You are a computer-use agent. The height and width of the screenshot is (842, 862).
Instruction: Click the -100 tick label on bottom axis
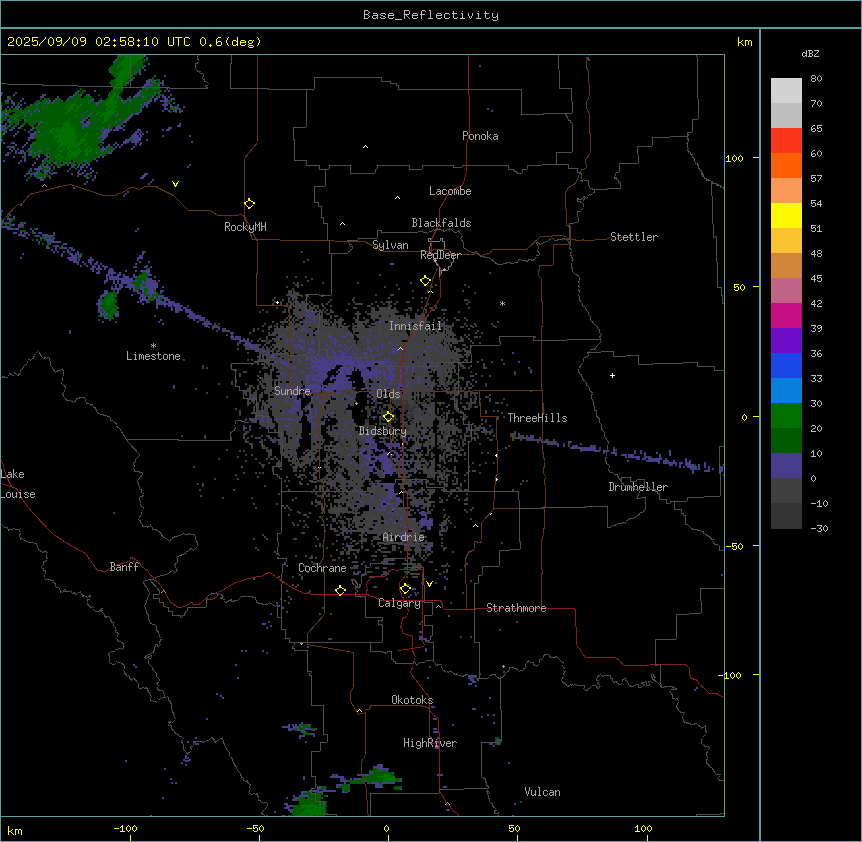pos(125,828)
